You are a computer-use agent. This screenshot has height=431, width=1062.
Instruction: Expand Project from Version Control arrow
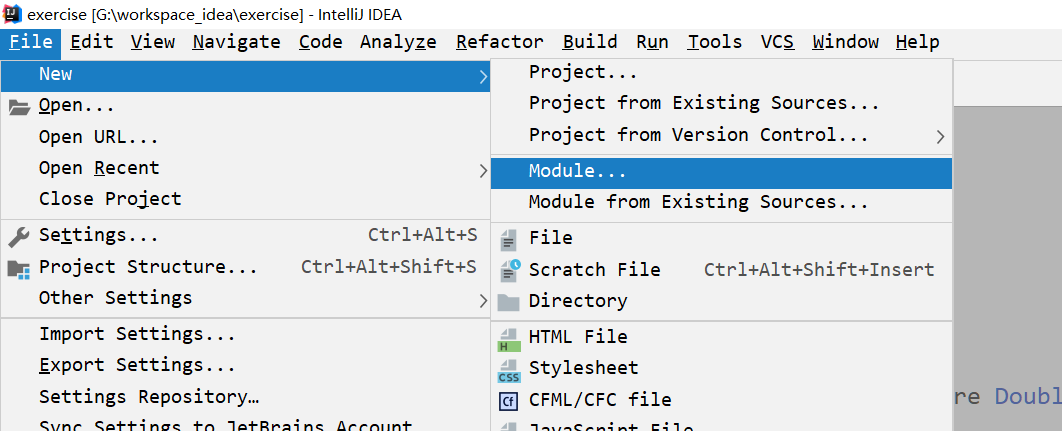[940, 135]
